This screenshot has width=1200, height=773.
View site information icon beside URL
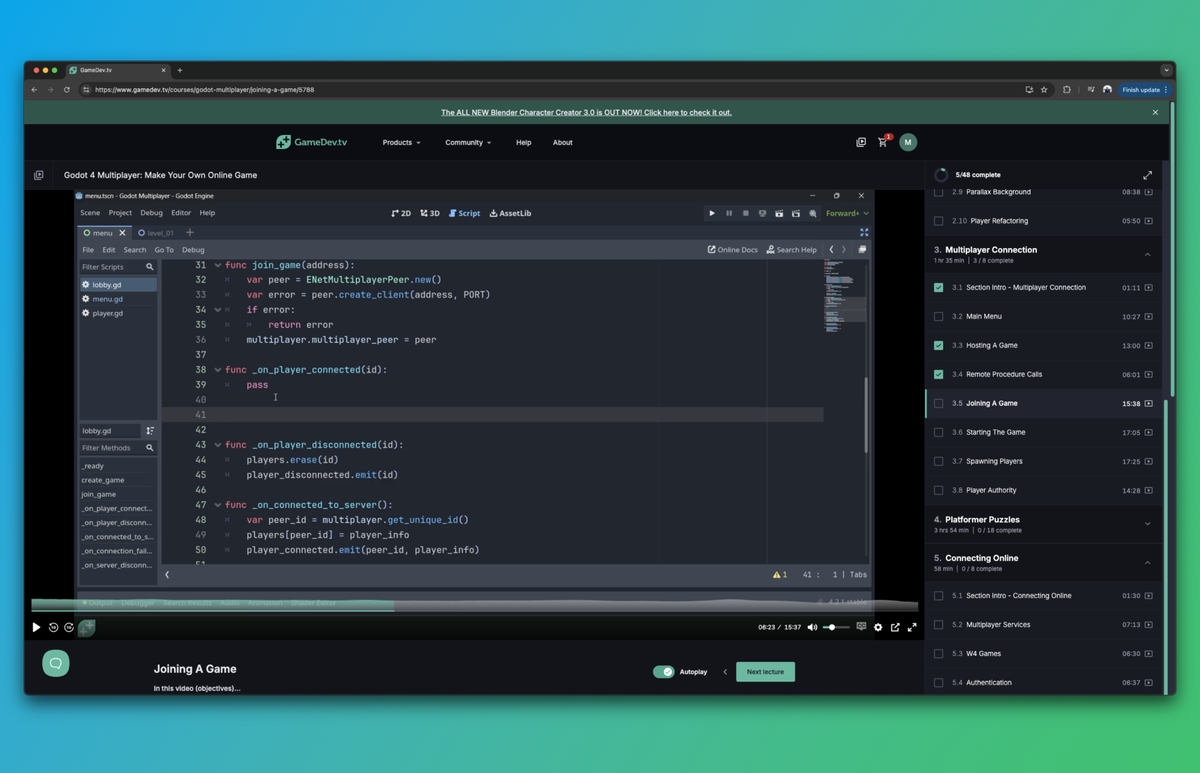86,89
